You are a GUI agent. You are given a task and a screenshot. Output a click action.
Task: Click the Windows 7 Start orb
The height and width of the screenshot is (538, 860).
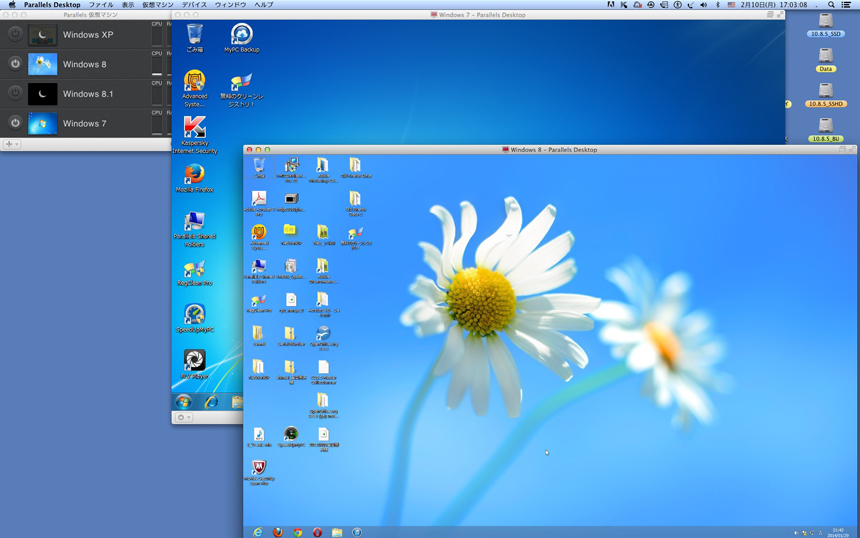pyautogui.click(x=184, y=402)
